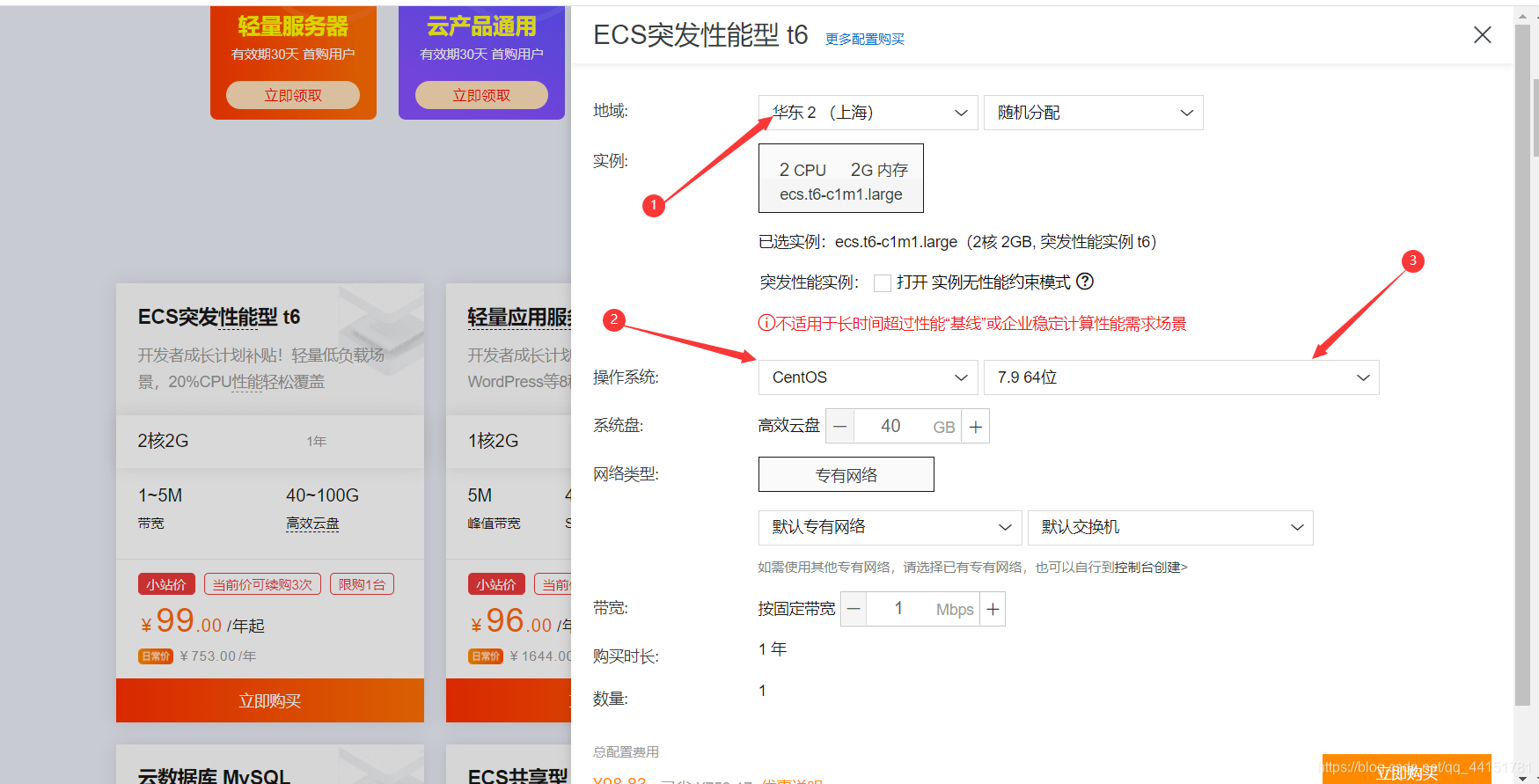Image resolution: width=1539 pixels, height=784 pixels.
Task: Open the 默认专有网络 dropdown
Action: [x=890, y=527]
